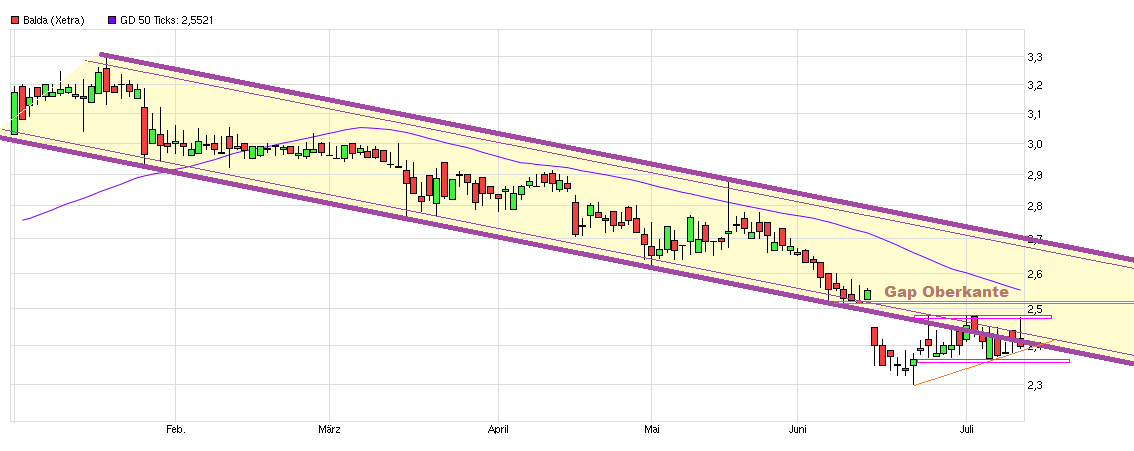Click the 3,0 price axis value
Image resolution: width=1134 pixels, height=451 pixels.
[1036, 145]
